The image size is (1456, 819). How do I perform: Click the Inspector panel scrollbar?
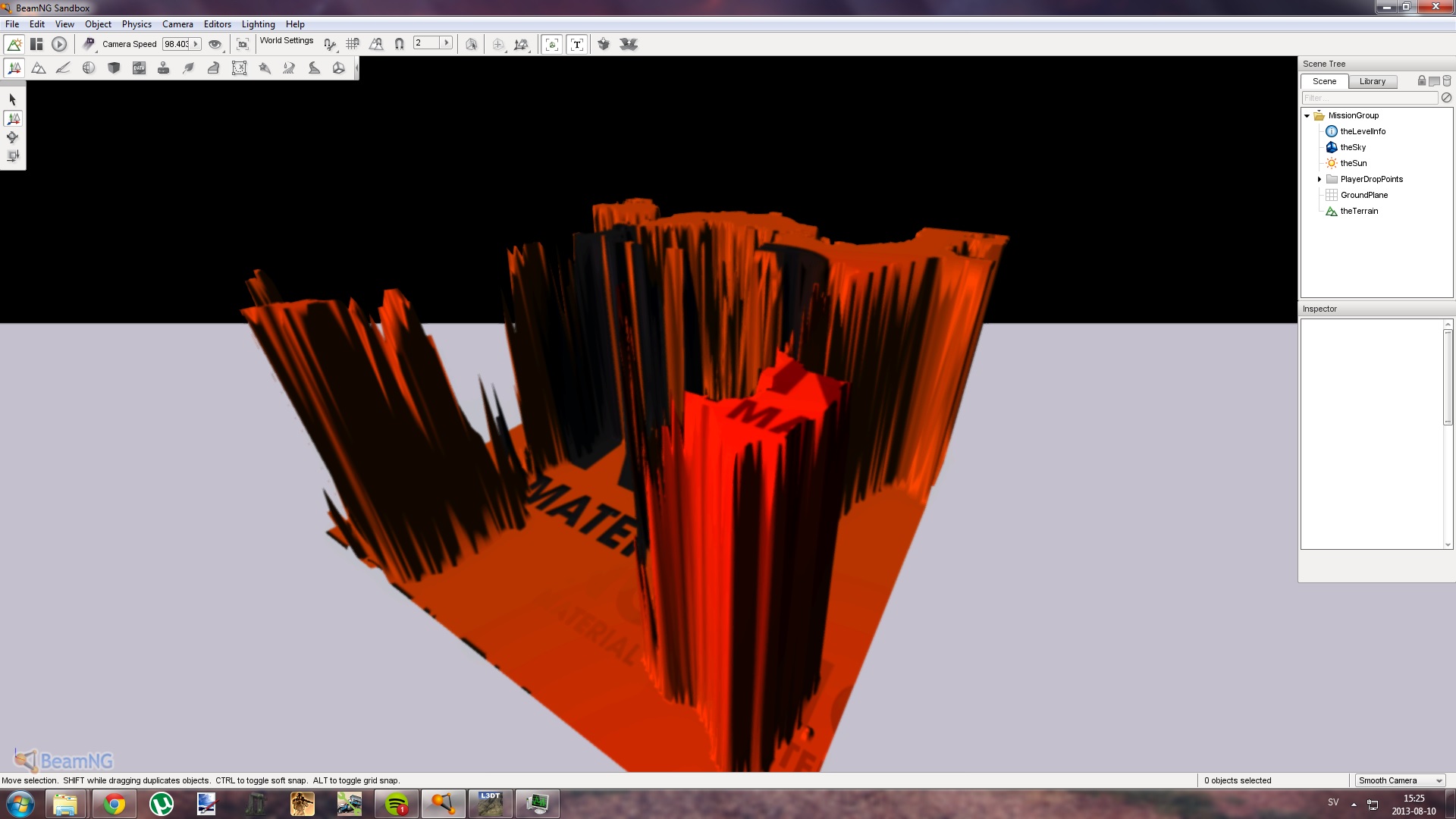point(1448,377)
